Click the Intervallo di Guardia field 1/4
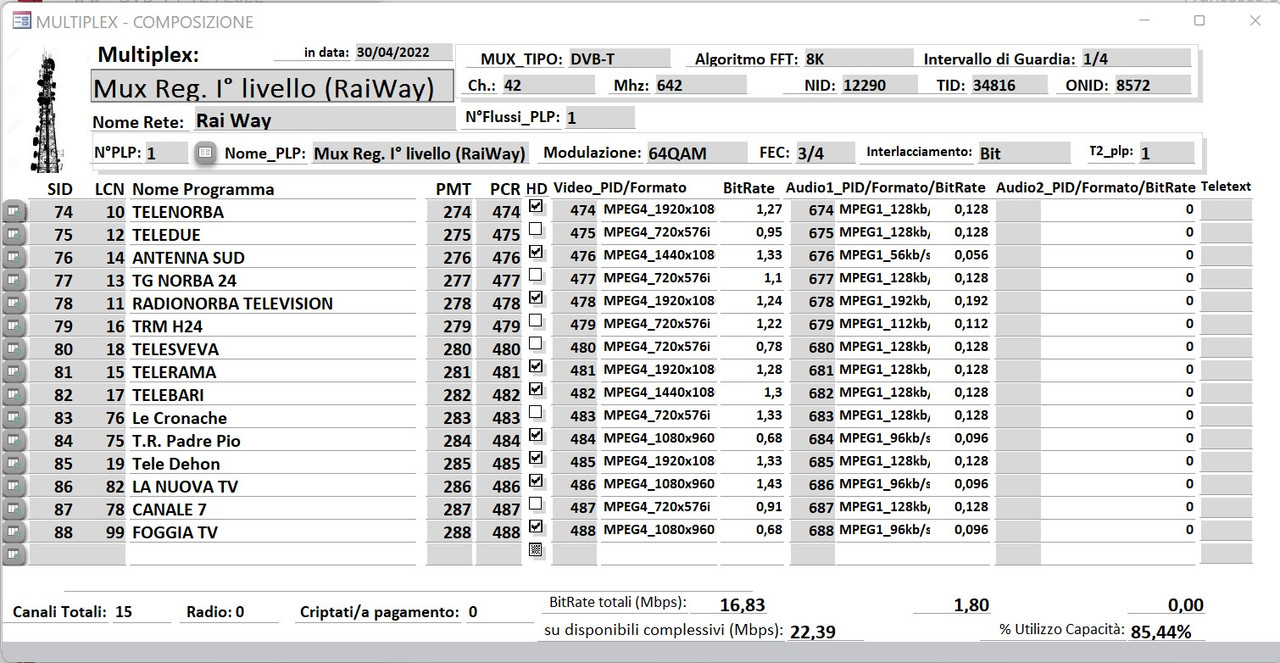 coord(1135,58)
